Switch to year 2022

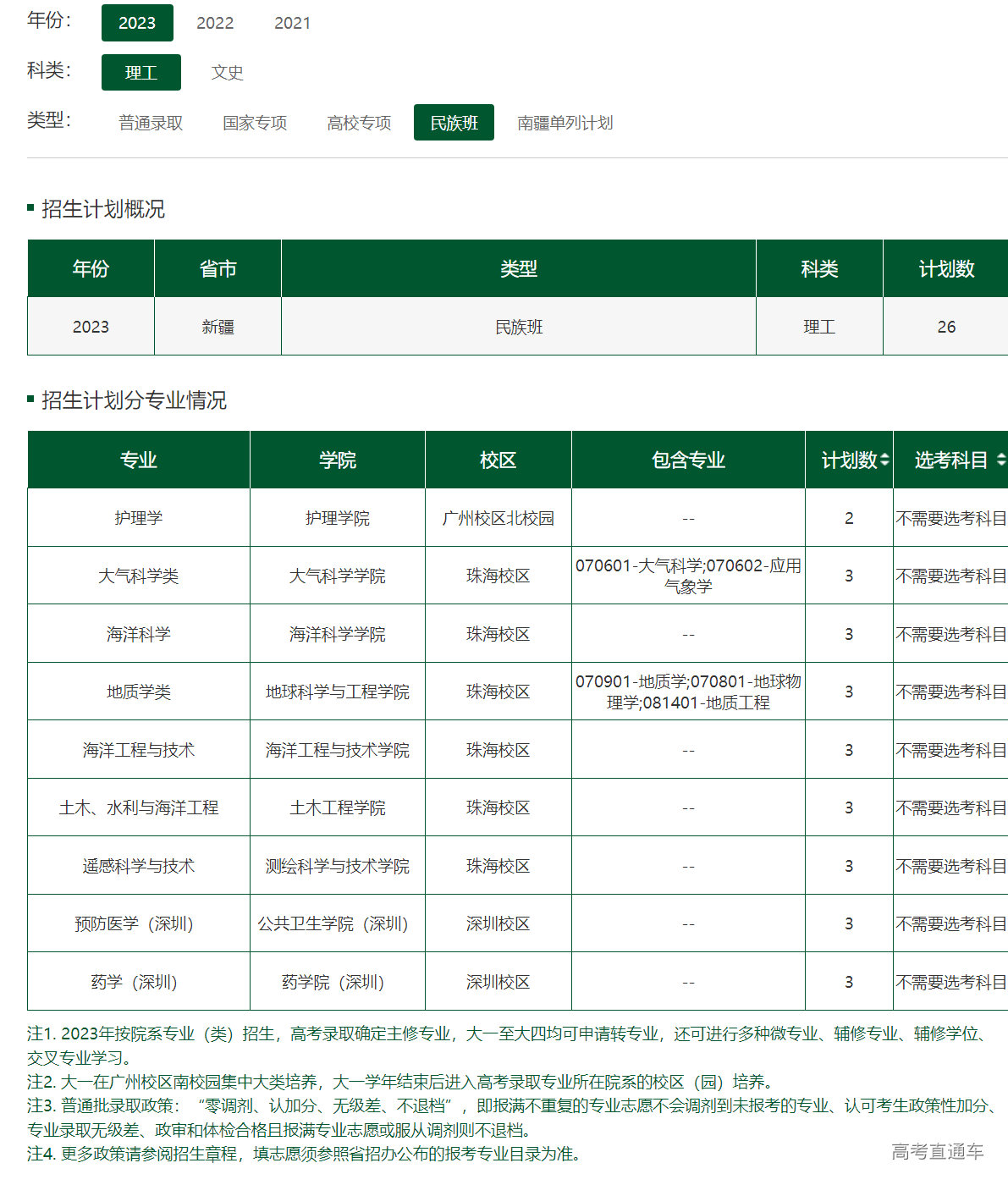tap(215, 23)
